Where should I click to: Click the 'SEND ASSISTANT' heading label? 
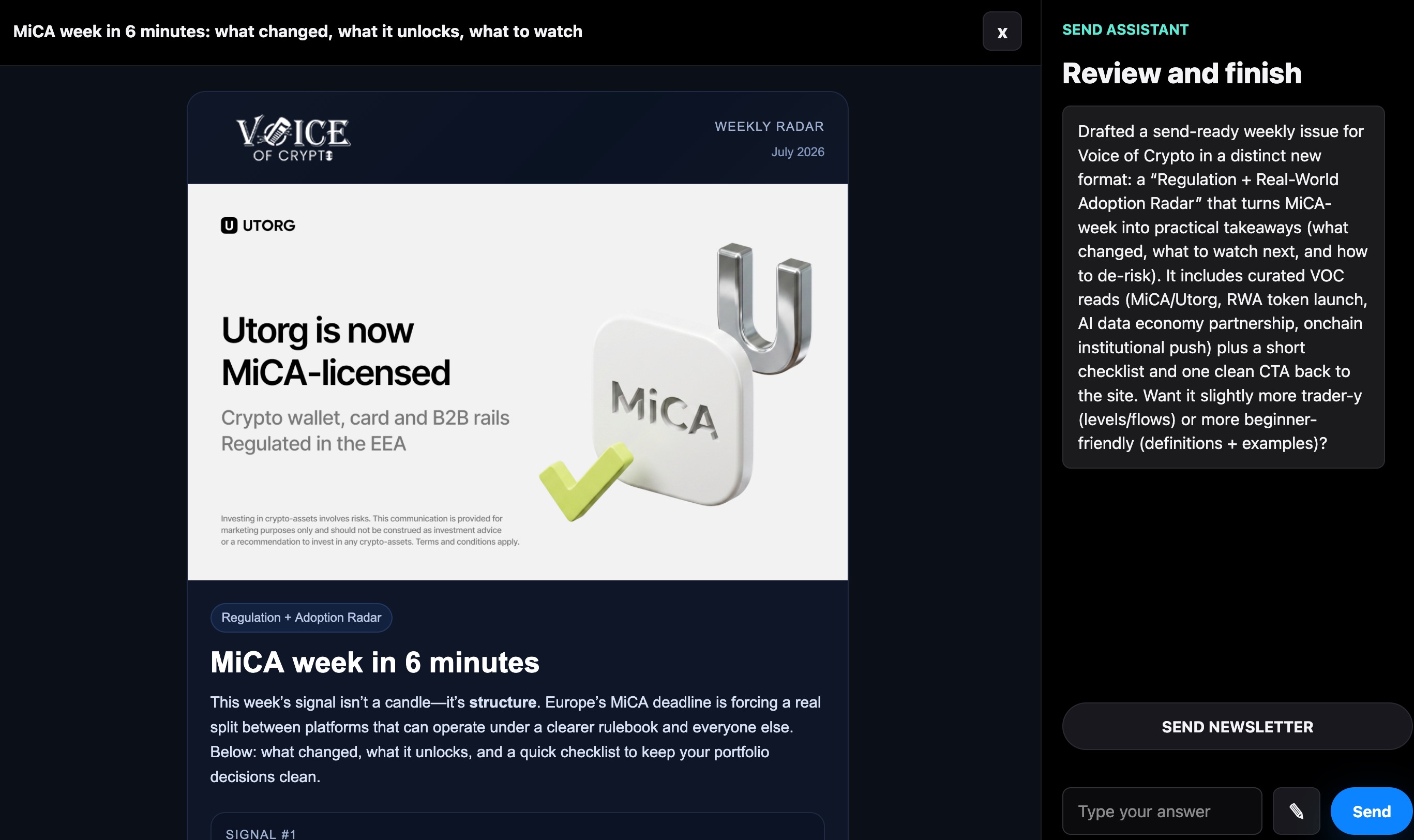[1125, 30]
